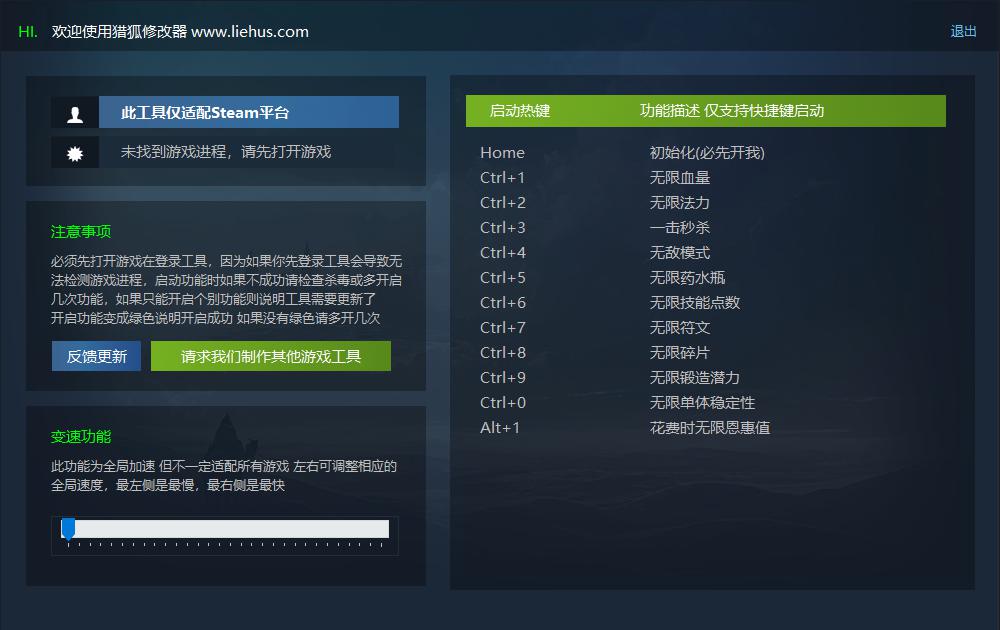Click the Ctrl+1 hotkey label
The image size is (1000, 630).
click(503, 177)
